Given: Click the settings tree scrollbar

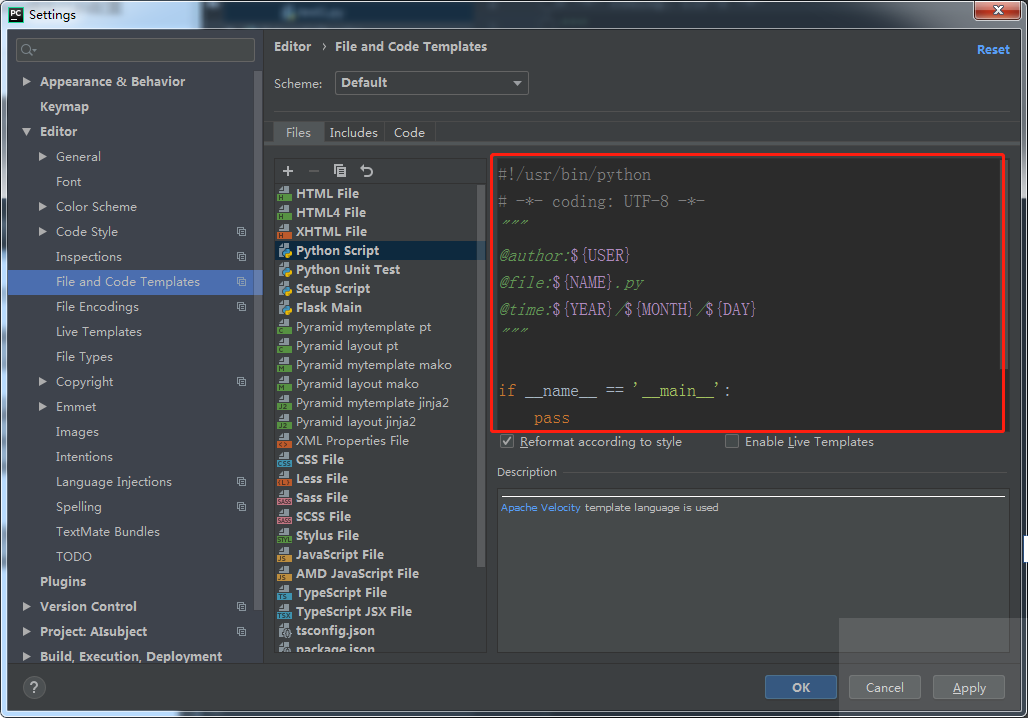Looking at the screenshot, I should coord(258,341).
